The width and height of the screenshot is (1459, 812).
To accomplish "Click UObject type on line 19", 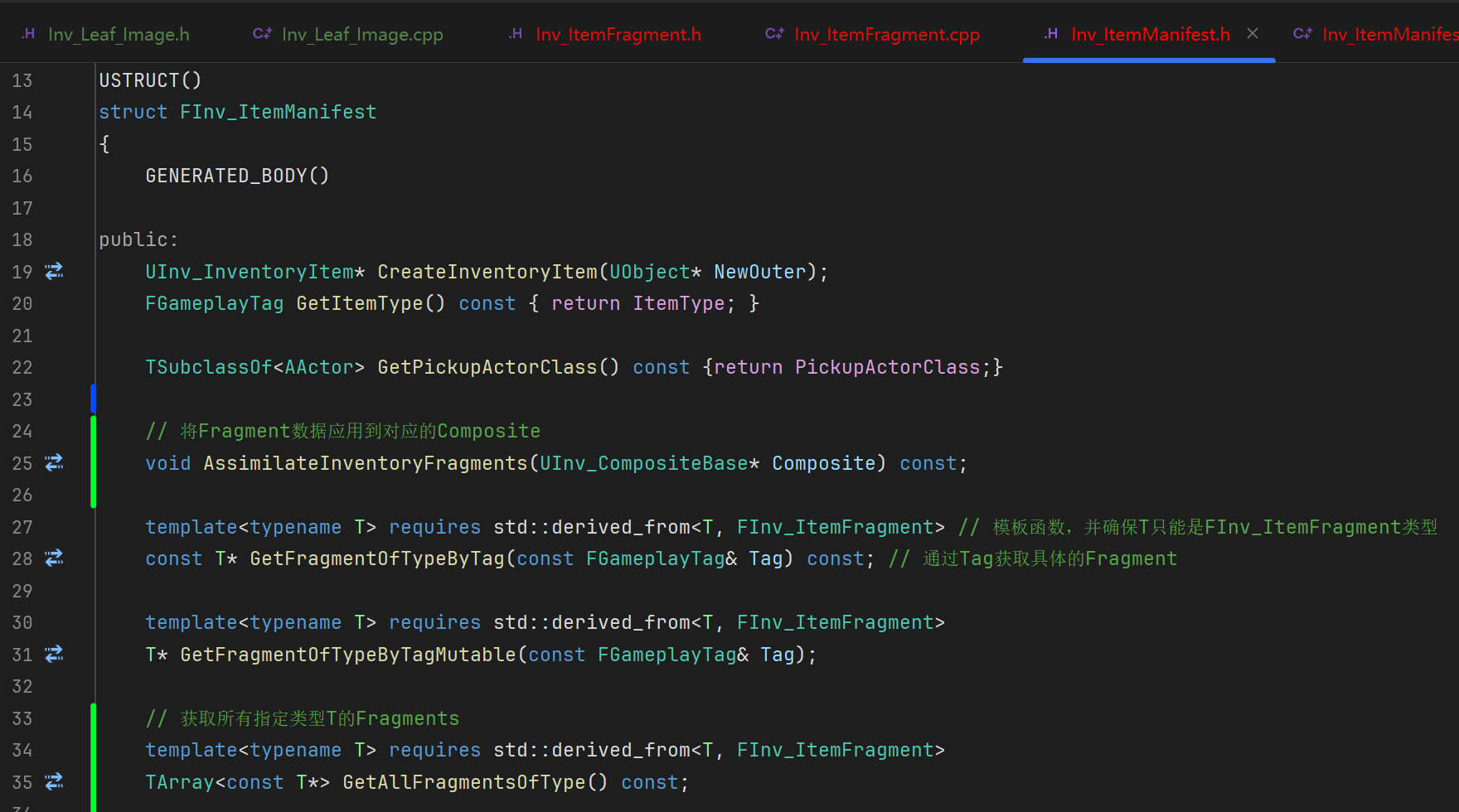I will pos(650,272).
